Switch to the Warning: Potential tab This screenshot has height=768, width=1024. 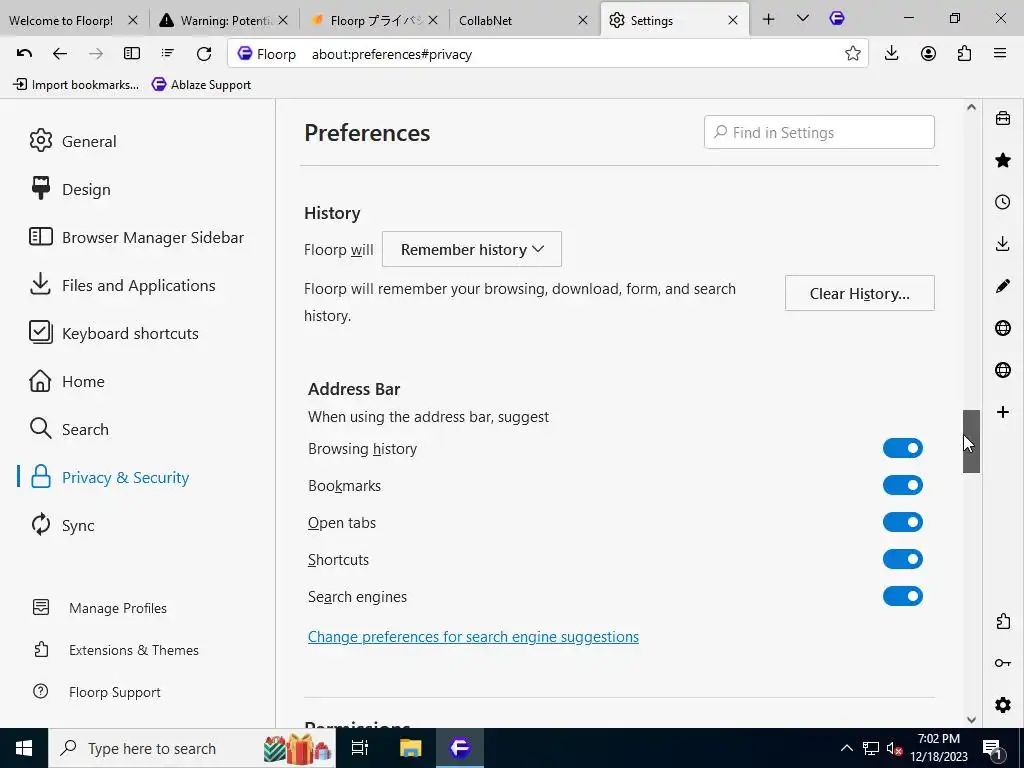(224, 20)
